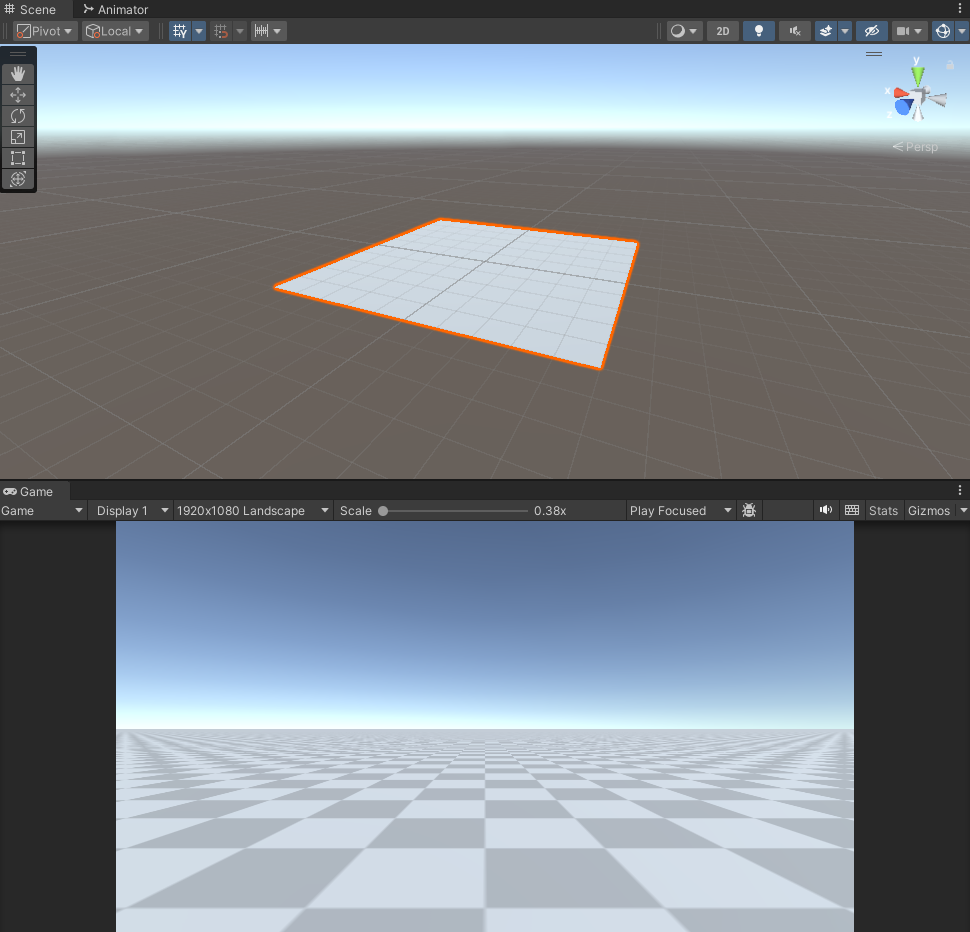Screen dimensions: 970x932
Task: Toggle 2D view mode
Action: point(722,31)
